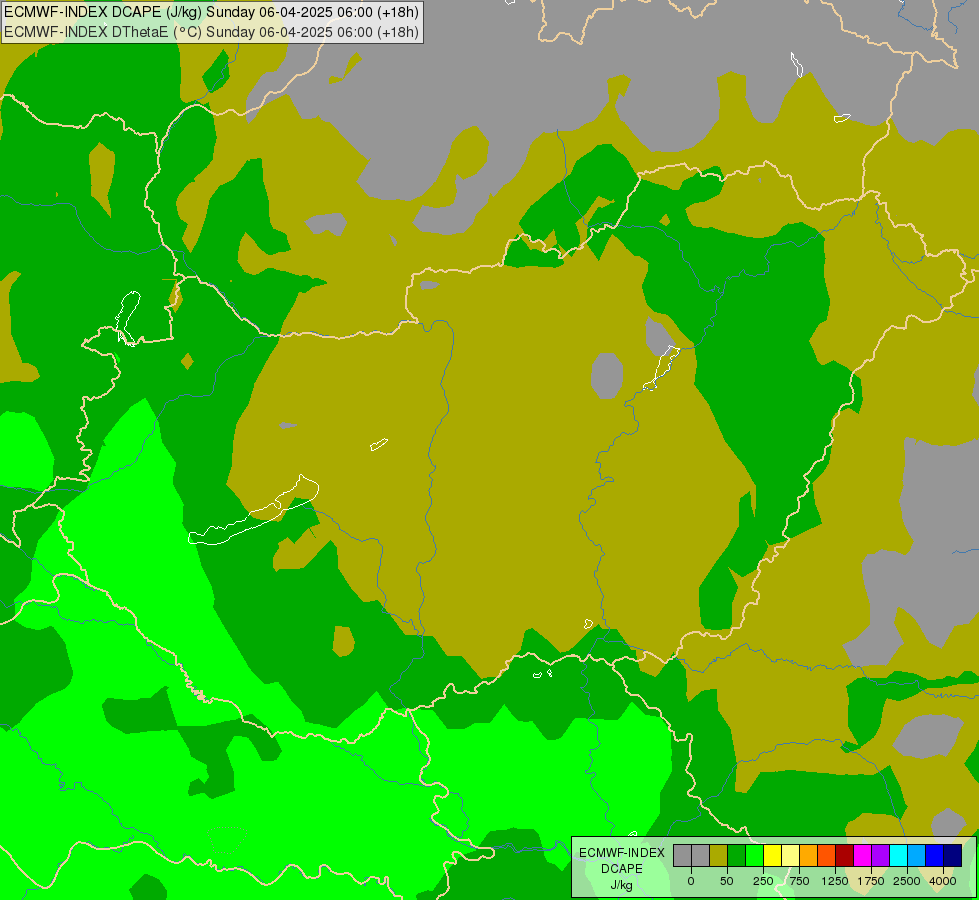Click the legend value 1250
The width and height of the screenshot is (979, 900).
click(x=835, y=881)
